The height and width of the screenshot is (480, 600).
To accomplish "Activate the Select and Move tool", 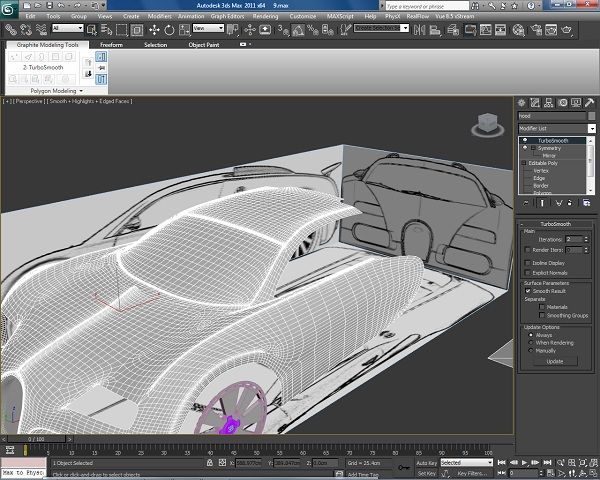I will click(154, 29).
